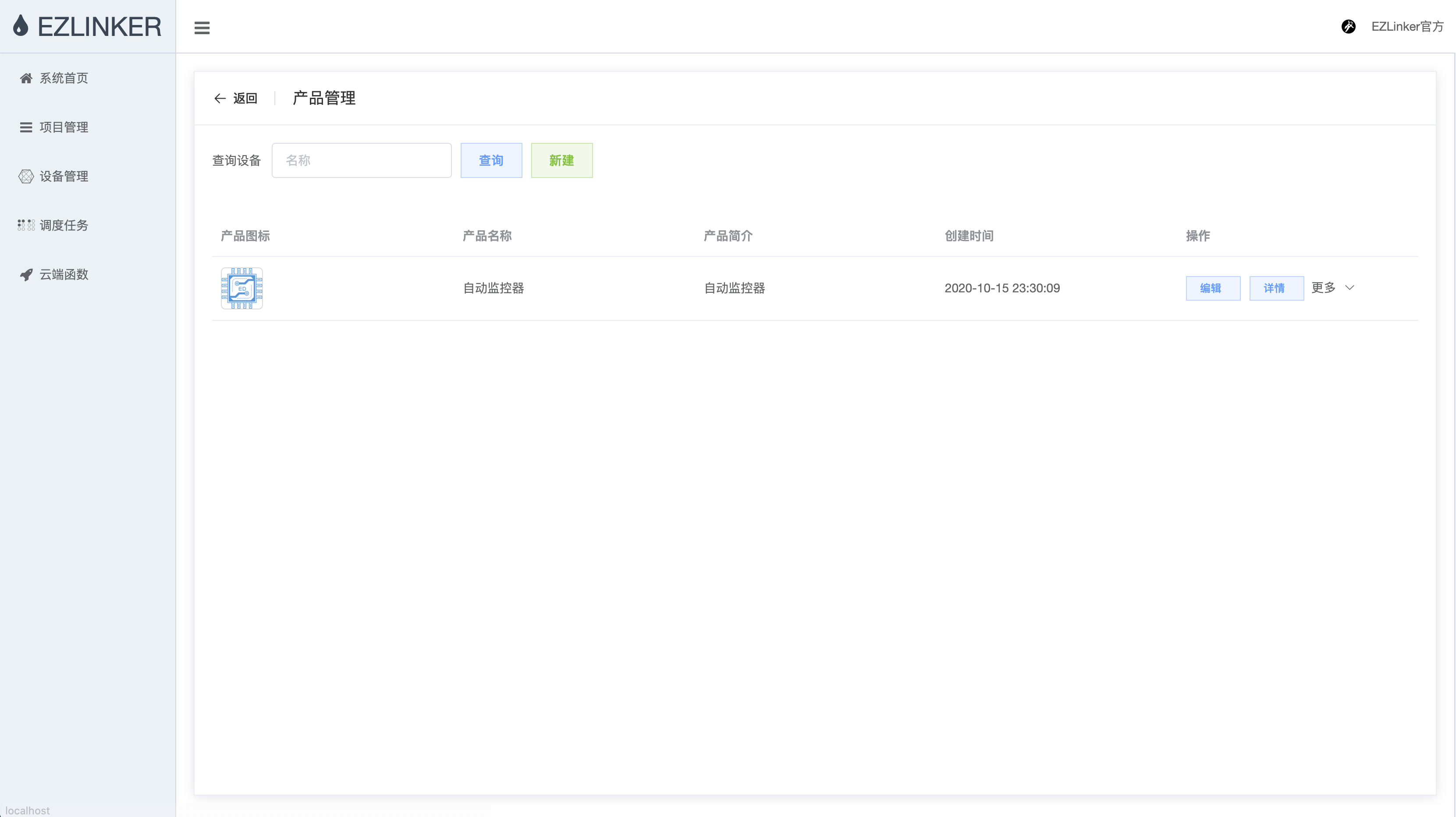
Task: Click the chevron arrow next to 更多
Action: [x=1350, y=288]
